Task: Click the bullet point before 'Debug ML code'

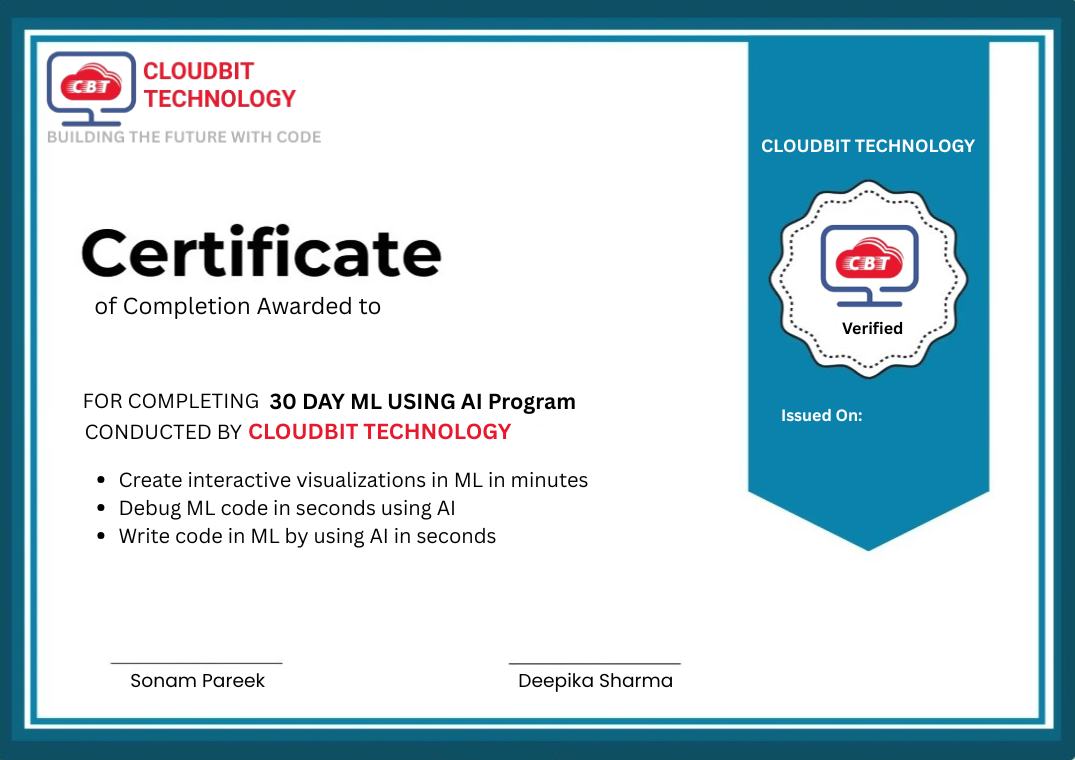Action: [x=101, y=509]
